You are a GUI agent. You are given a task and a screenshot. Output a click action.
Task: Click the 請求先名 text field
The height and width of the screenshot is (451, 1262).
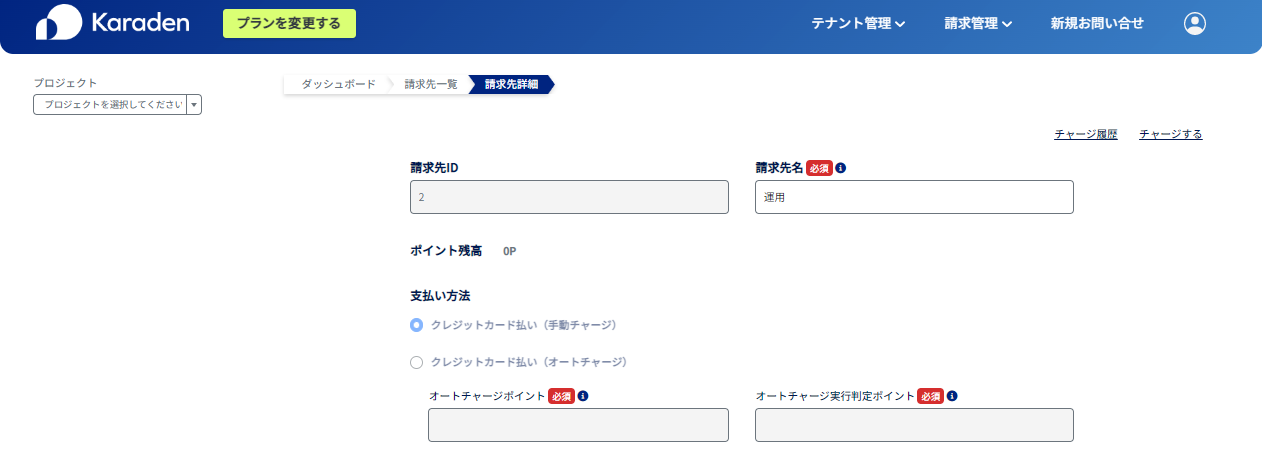(x=914, y=197)
